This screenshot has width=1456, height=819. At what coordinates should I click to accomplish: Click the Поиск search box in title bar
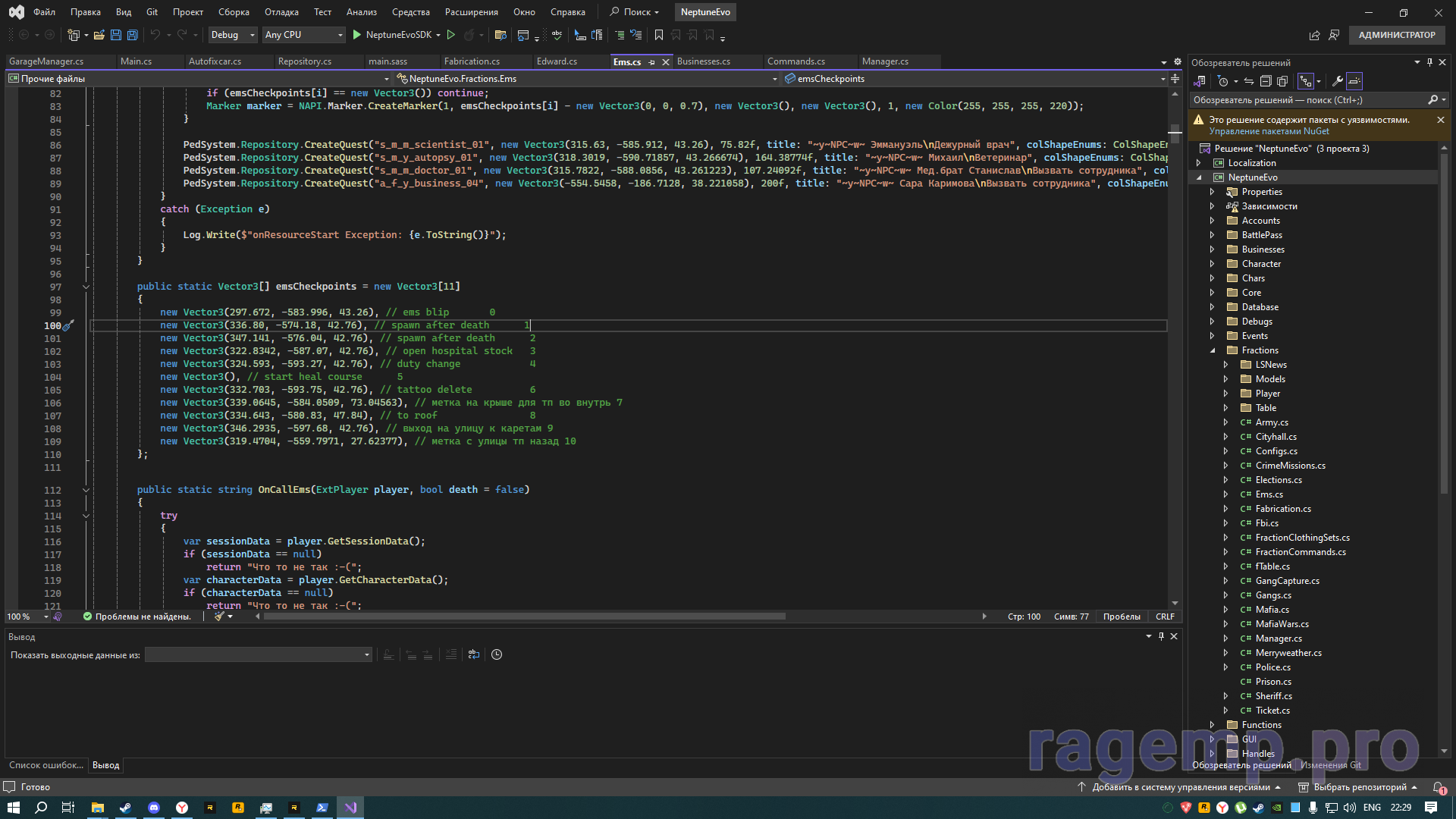tap(635, 12)
